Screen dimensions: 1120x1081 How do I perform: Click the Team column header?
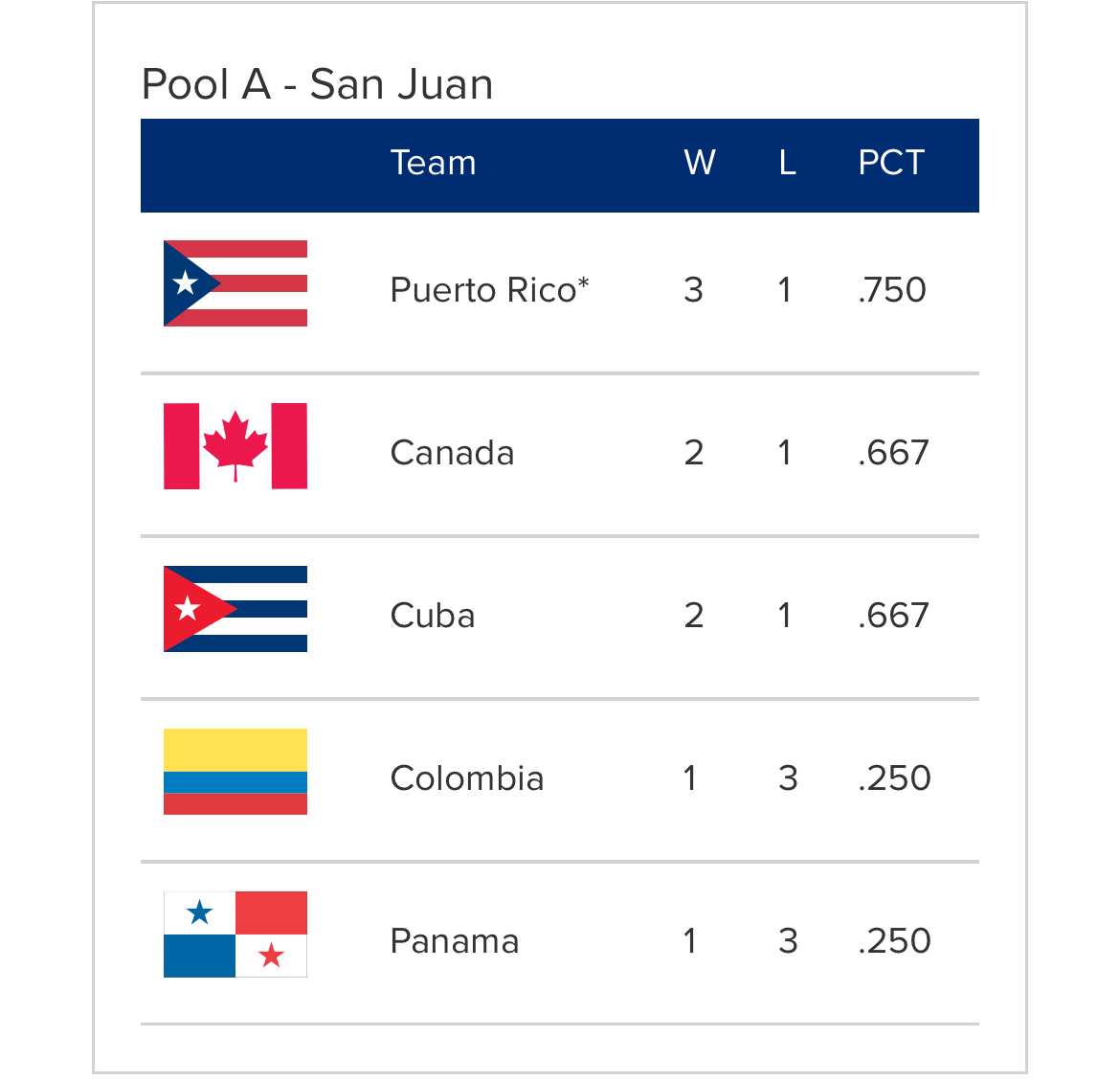click(x=434, y=163)
